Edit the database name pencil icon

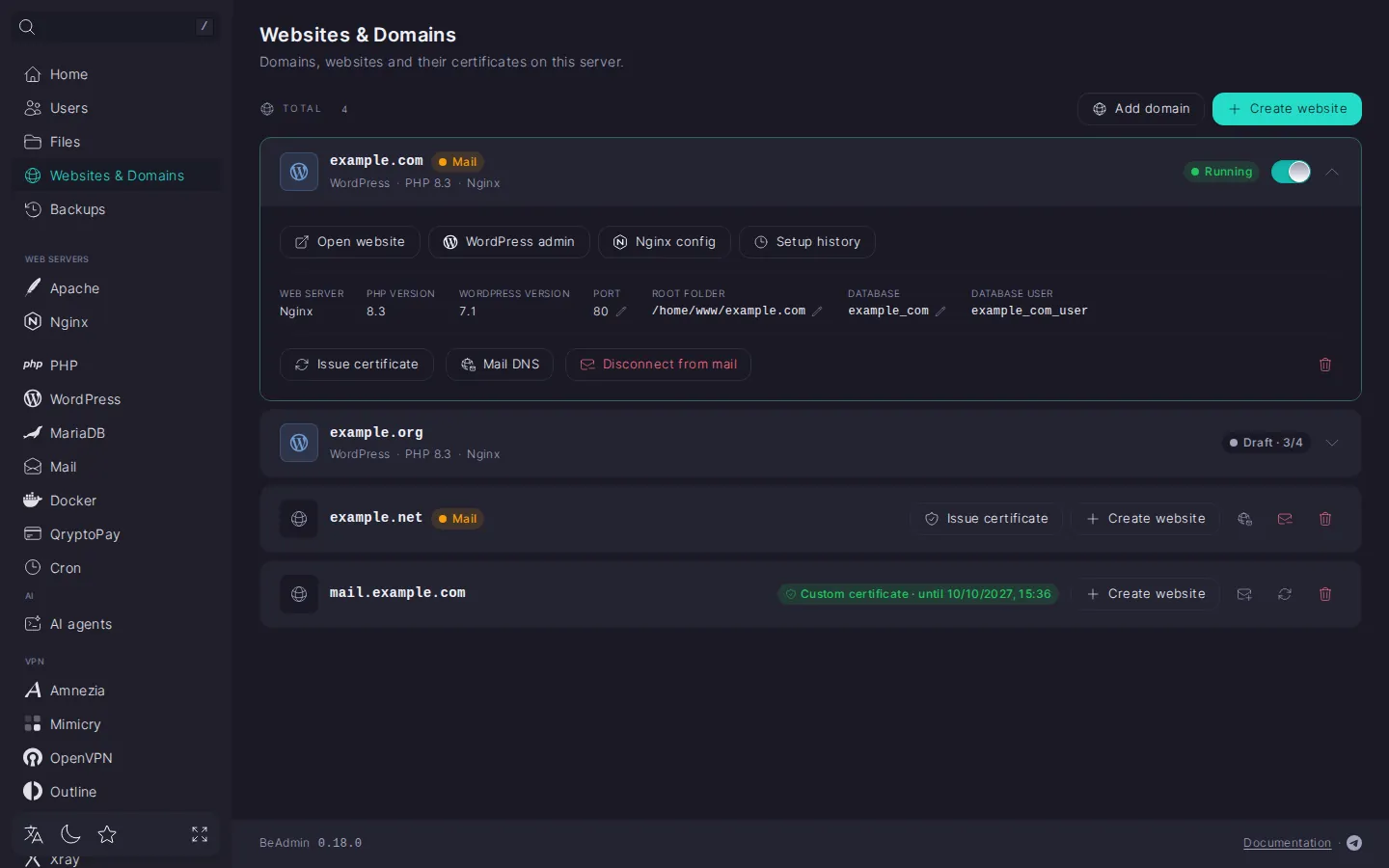[940, 312]
